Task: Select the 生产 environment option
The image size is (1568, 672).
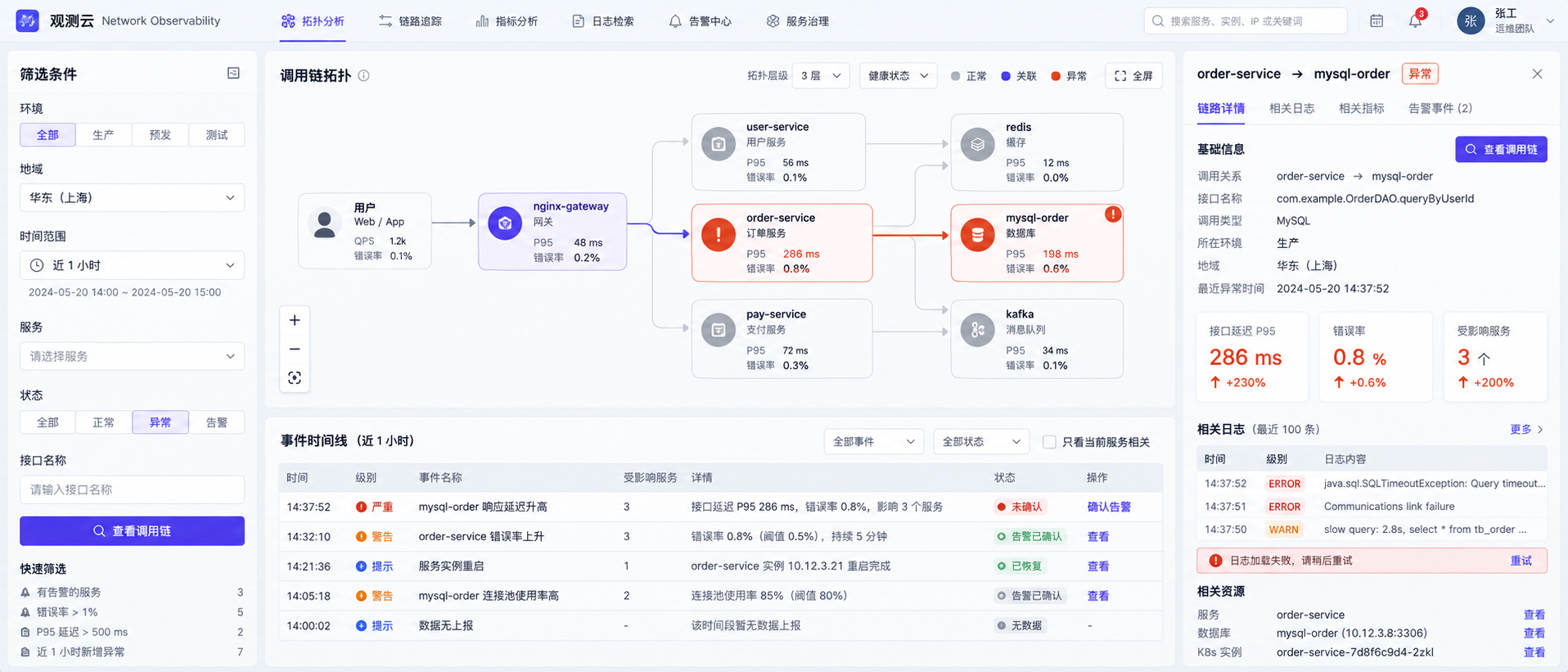Action: pyautogui.click(x=103, y=134)
